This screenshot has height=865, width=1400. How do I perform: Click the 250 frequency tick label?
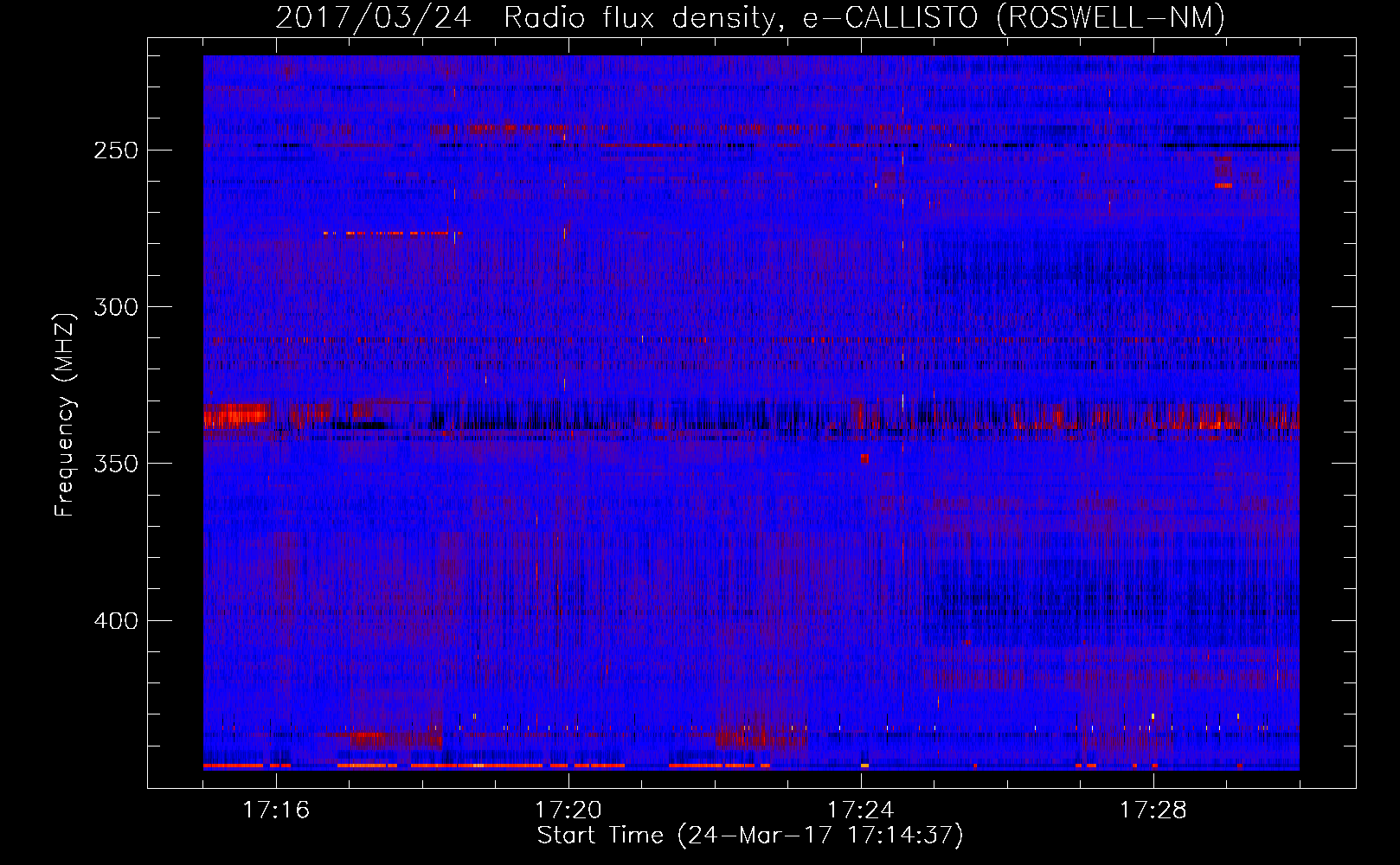click(x=116, y=151)
